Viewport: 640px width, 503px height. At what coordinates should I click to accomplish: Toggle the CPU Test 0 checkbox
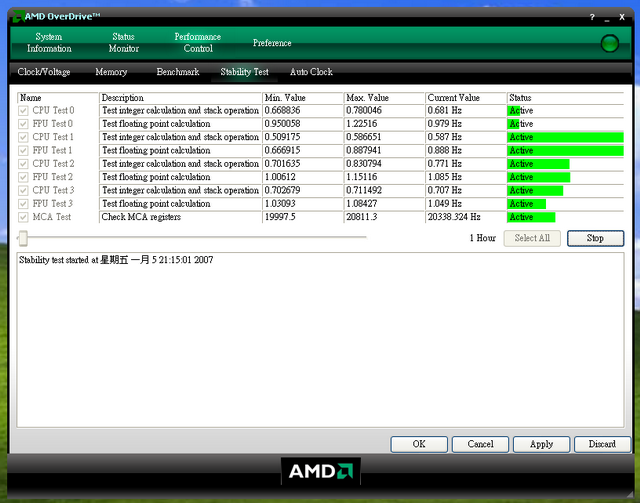tap(23, 111)
